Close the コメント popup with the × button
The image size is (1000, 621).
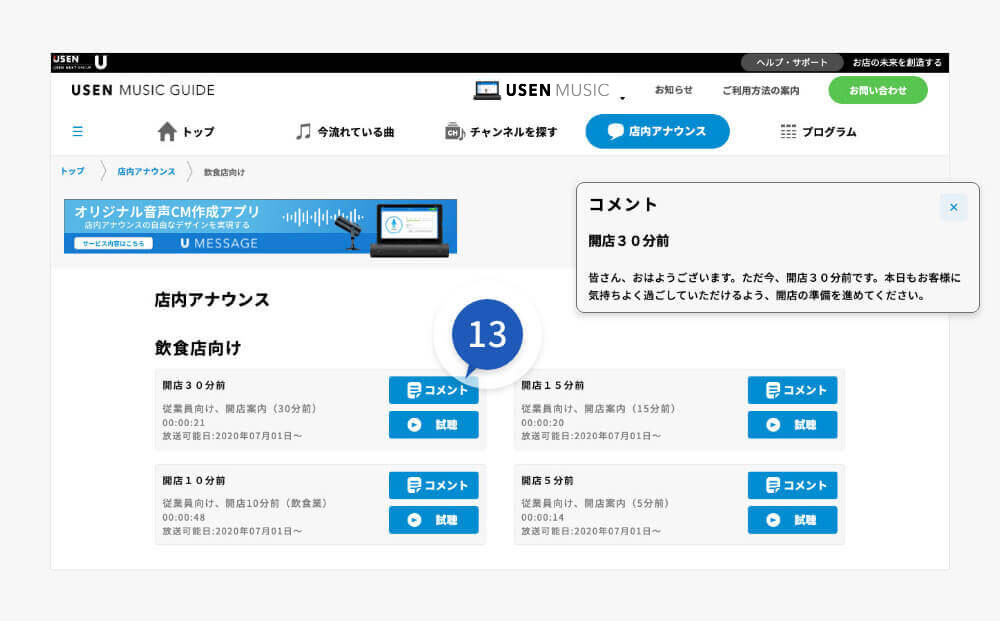click(954, 207)
